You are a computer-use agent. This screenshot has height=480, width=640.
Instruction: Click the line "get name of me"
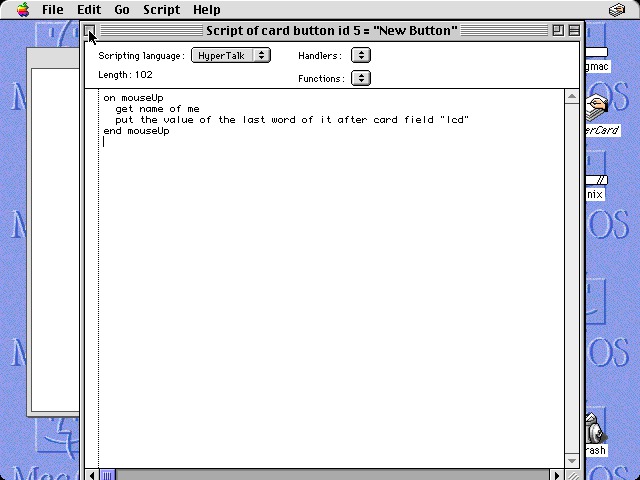pyautogui.click(x=157, y=109)
